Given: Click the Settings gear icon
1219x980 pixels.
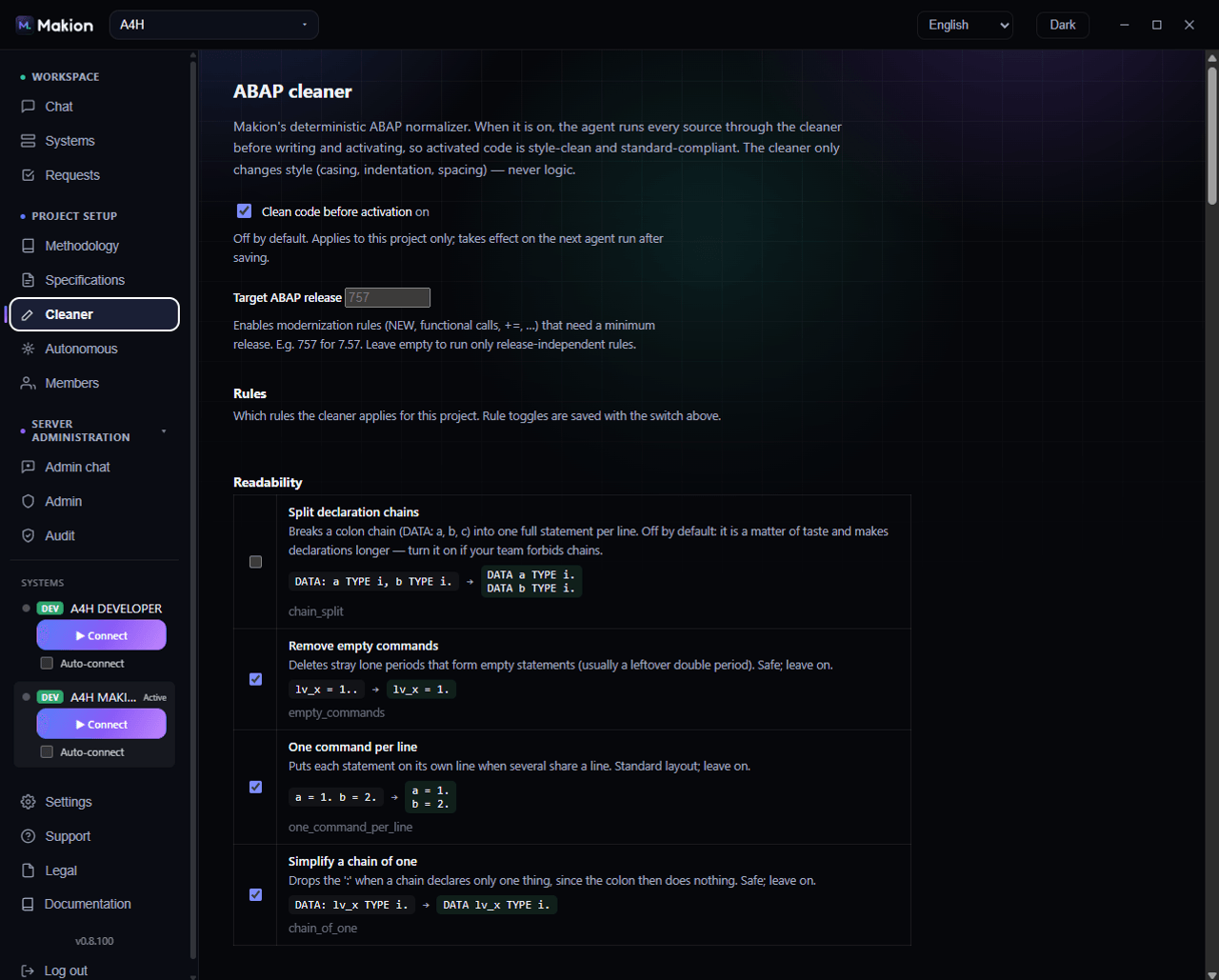Looking at the screenshot, I should point(29,802).
